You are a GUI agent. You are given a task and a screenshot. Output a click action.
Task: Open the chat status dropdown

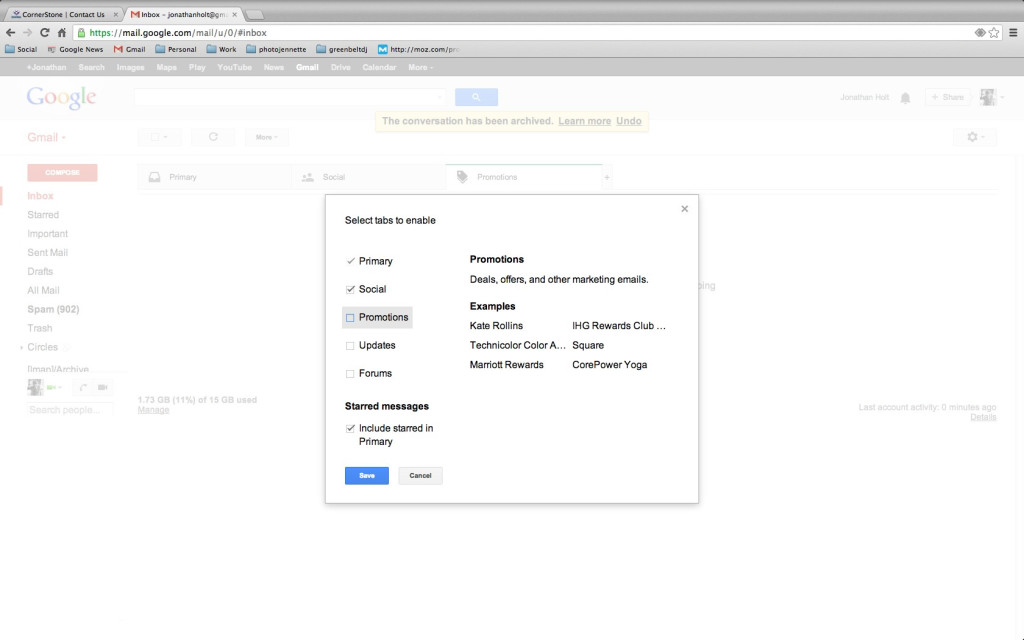(54, 387)
